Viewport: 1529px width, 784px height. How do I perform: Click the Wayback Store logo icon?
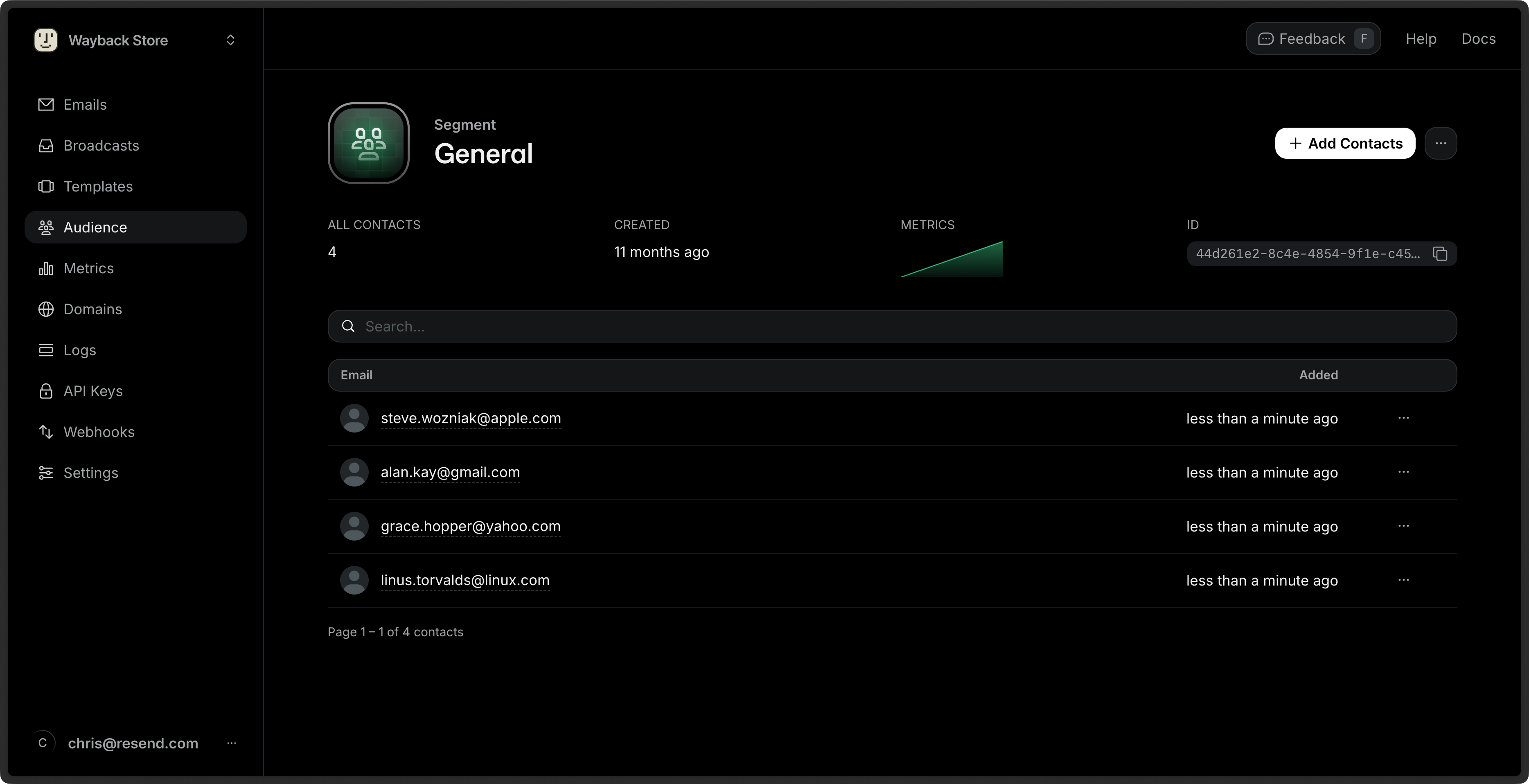[x=46, y=41]
